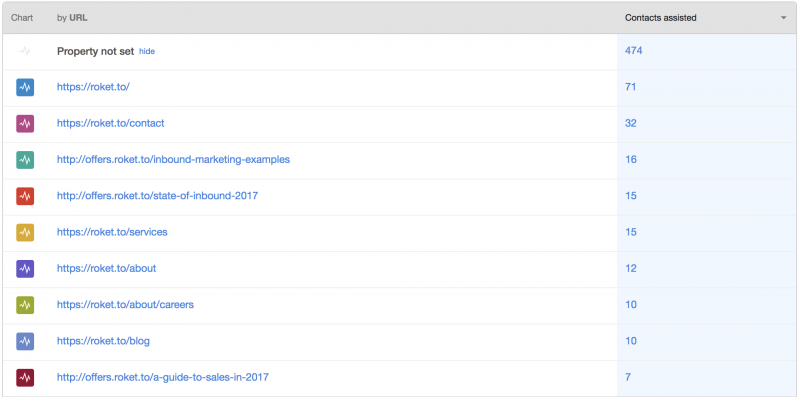The height and width of the screenshot is (397, 800).
Task: Click the 15 value for state-of-inbound-2017
Action: coord(631,195)
